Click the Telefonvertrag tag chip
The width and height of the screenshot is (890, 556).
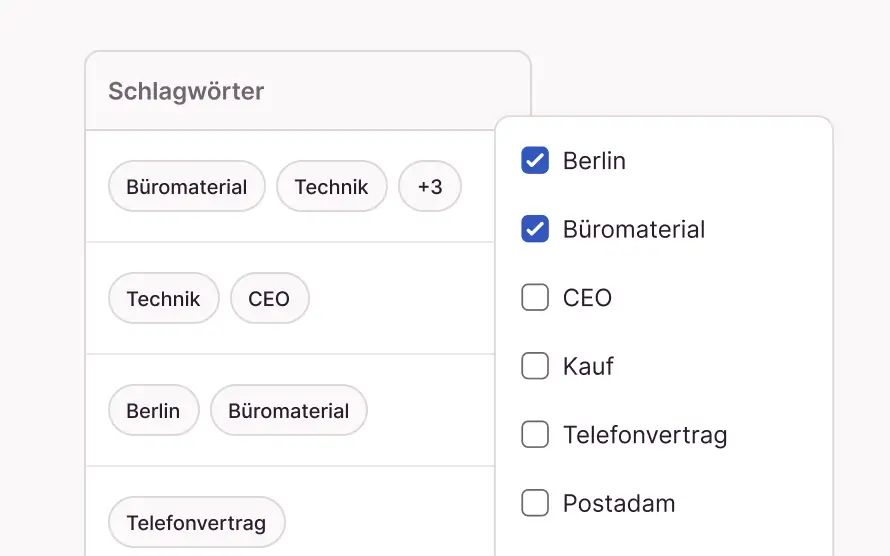pyautogui.click(x=196, y=523)
